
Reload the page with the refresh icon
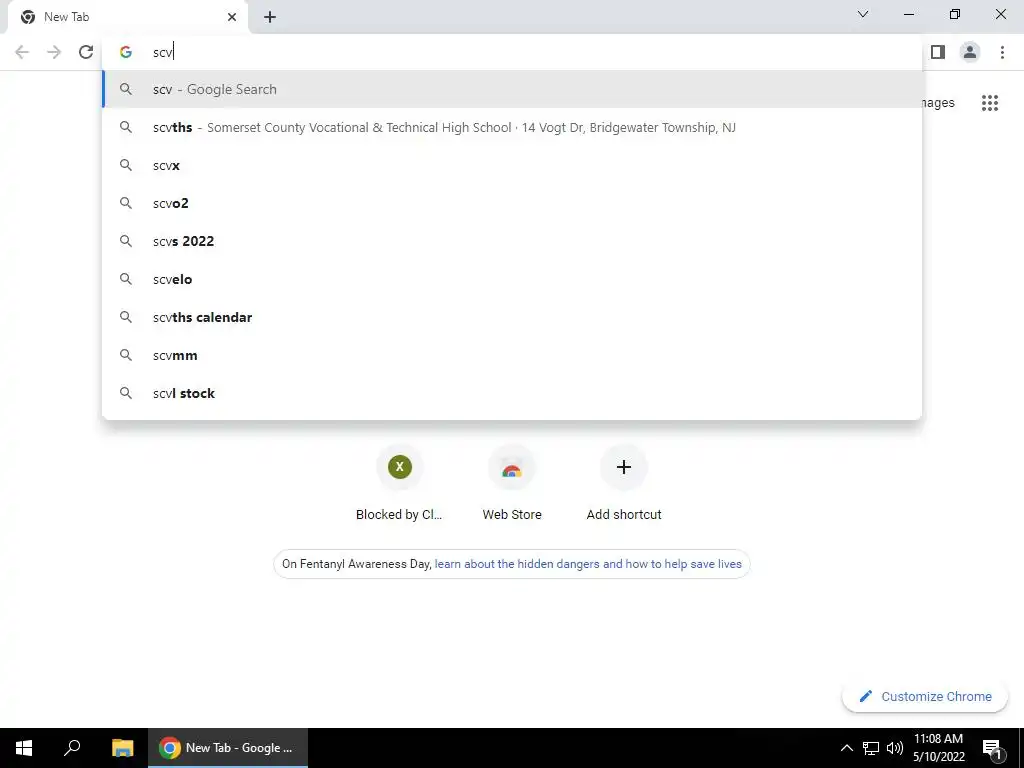pyautogui.click(x=86, y=52)
